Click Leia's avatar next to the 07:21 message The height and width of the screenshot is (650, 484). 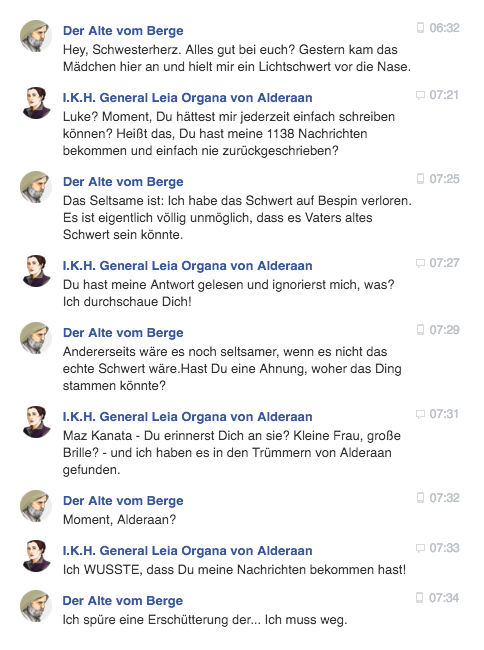(x=36, y=103)
